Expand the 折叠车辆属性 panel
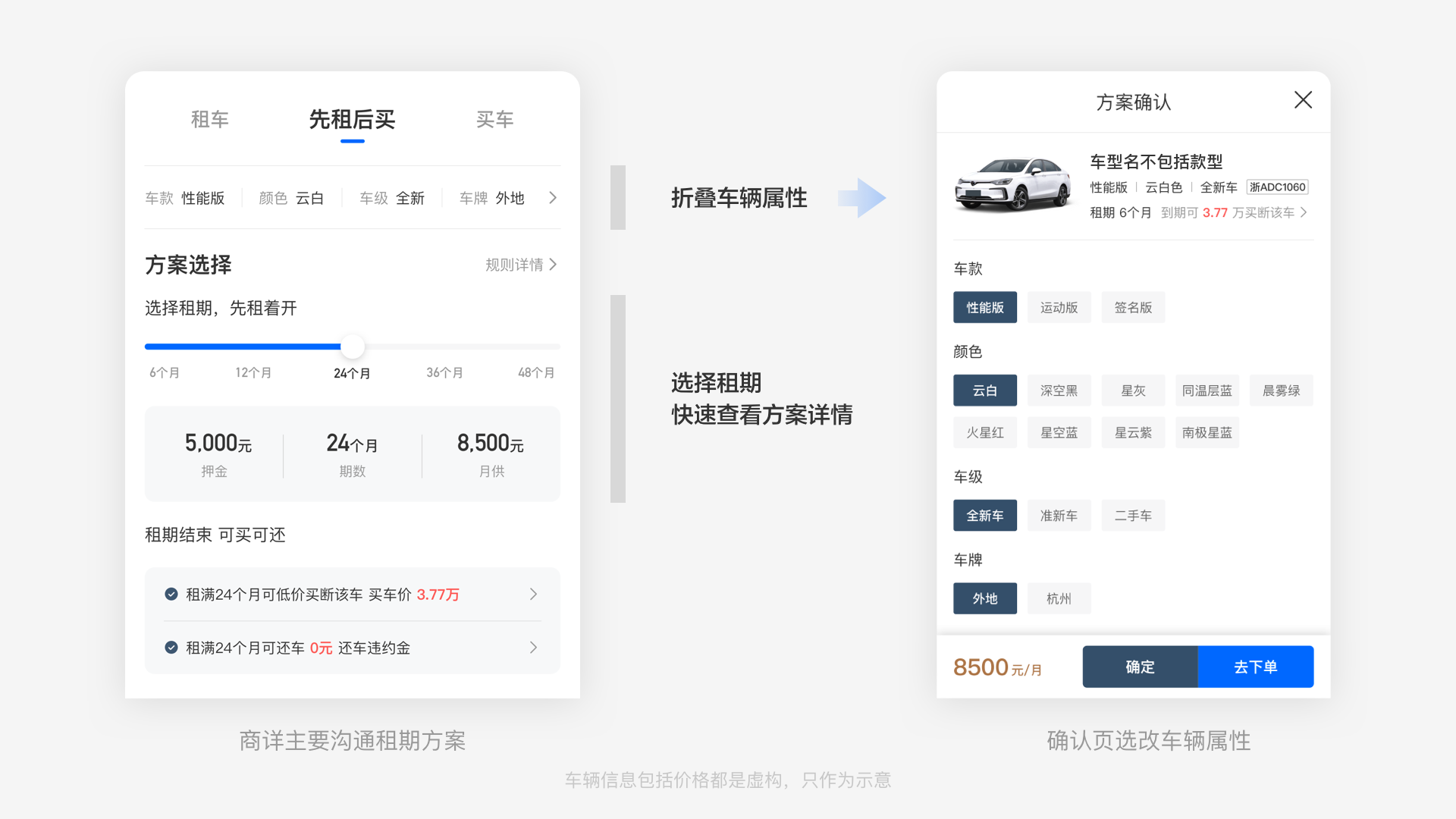Viewport: 1456px width, 819px height. click(553, 197)
